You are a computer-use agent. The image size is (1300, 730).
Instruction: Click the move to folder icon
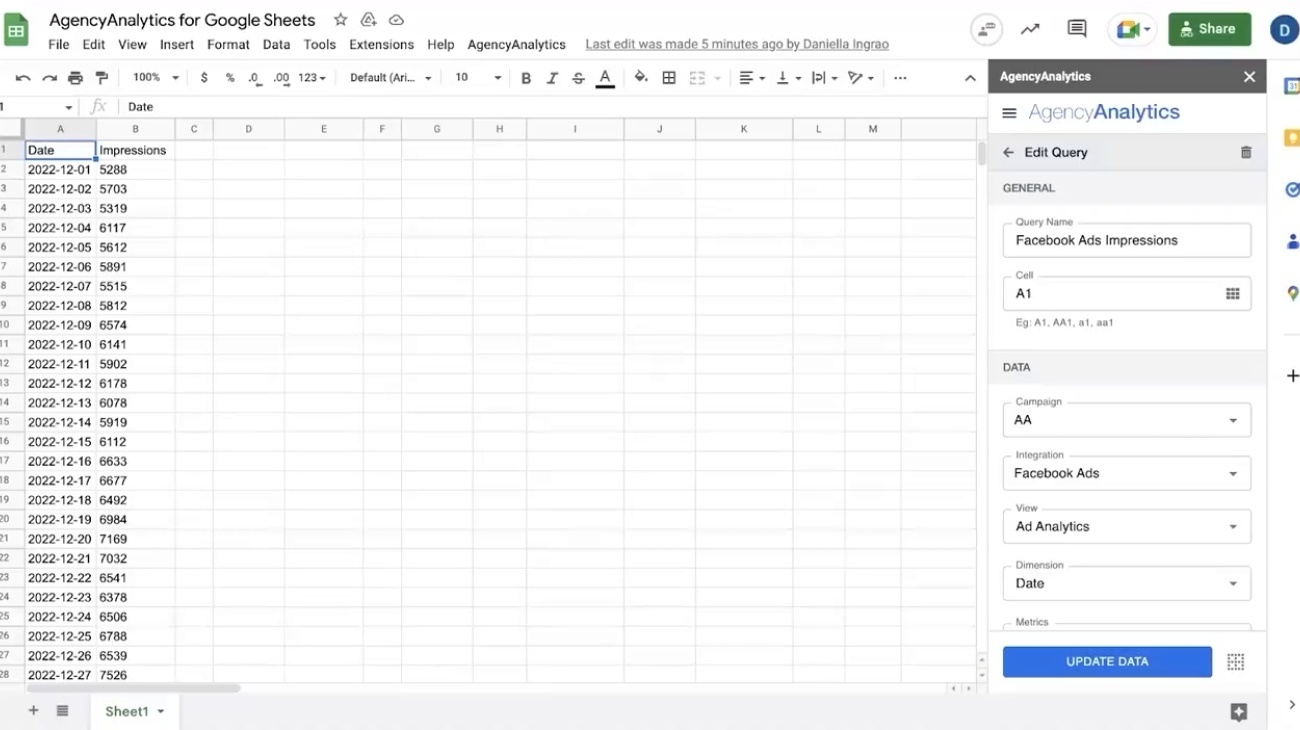coord(368,20)
